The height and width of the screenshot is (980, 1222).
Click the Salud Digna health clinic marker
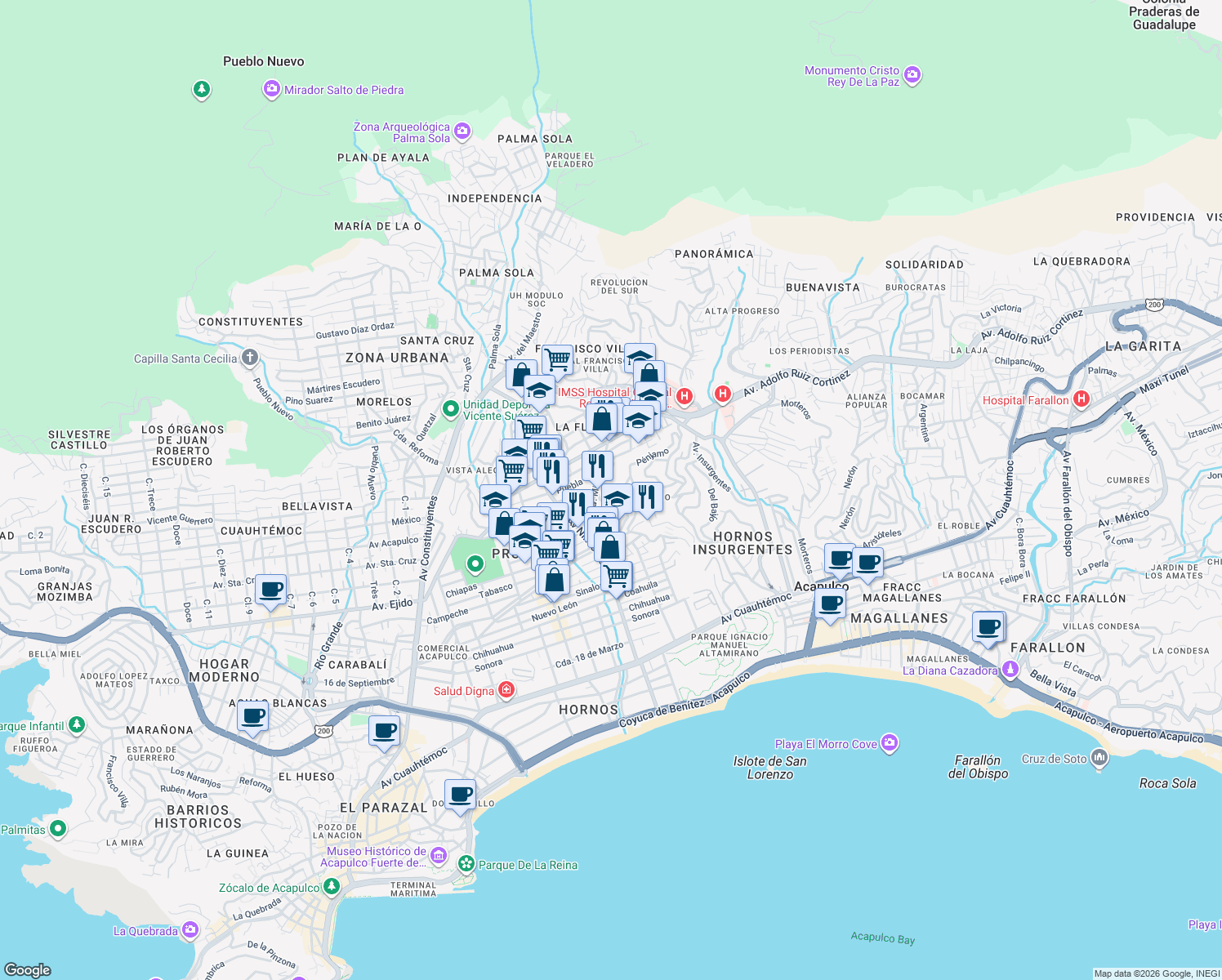[x=505, y=689]
